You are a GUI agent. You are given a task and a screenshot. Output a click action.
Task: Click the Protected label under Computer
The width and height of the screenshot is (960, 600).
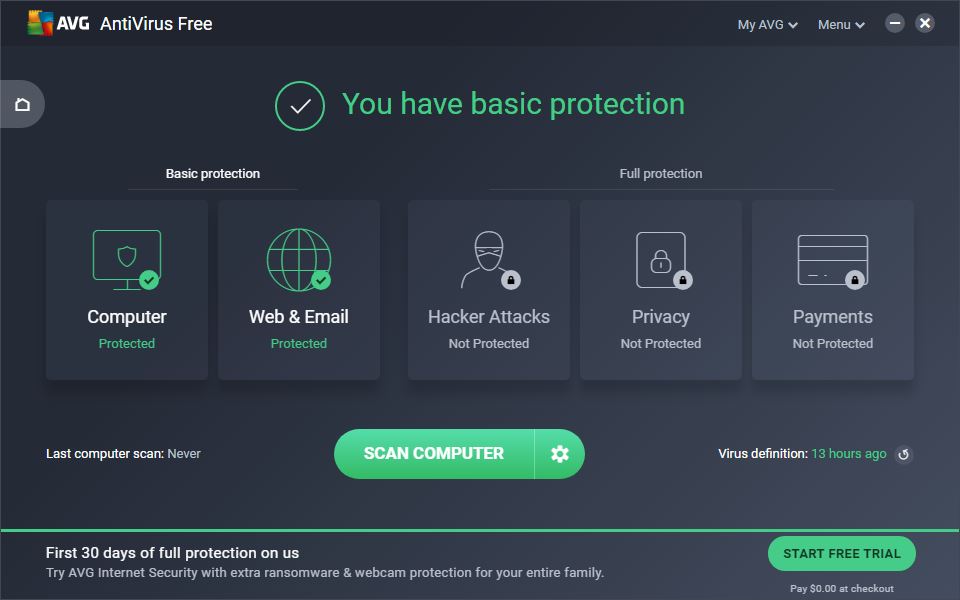click(126, 343)
